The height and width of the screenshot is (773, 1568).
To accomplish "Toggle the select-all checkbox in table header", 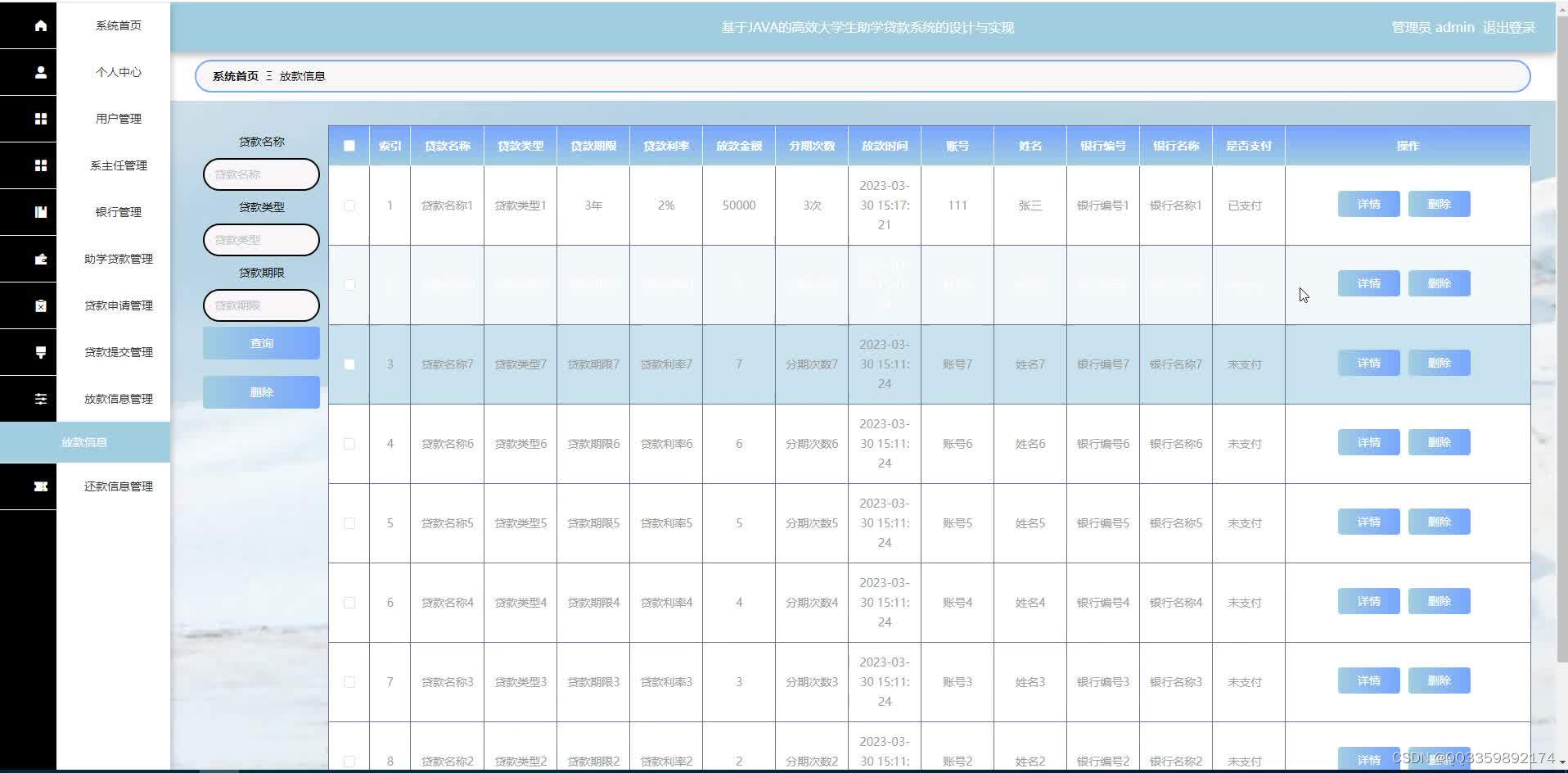I will point(349,146).
